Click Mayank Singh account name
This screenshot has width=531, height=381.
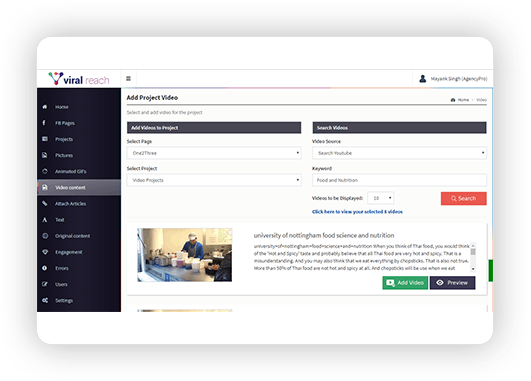[x=459, y=79]
